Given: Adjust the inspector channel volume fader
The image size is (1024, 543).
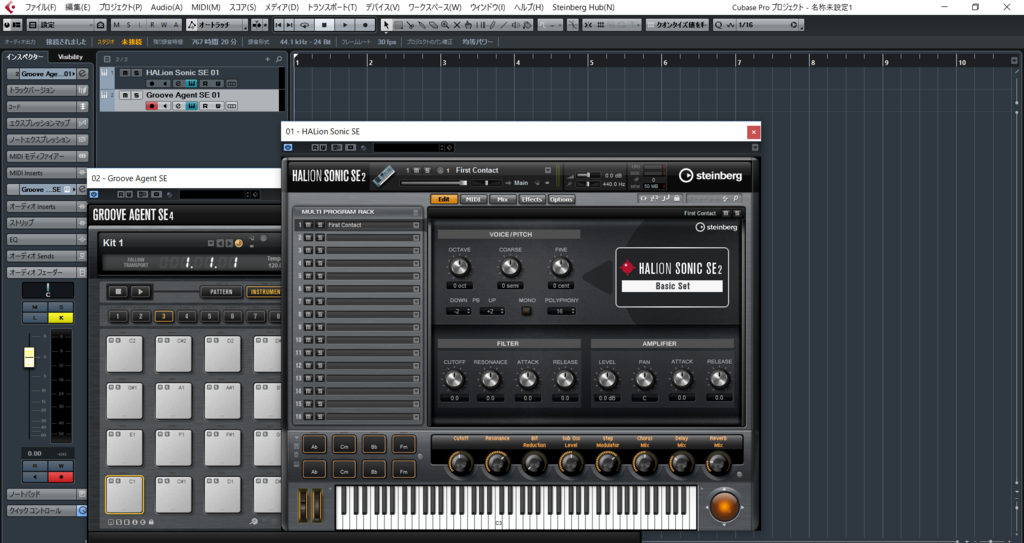Looking at the screenshot, I should [29, 357].
